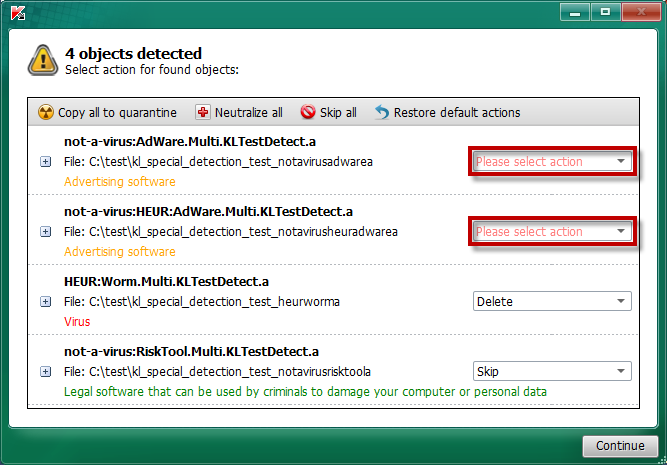Click the yellow warning triangle icon
667x465 pixels.
pos(43,60)
